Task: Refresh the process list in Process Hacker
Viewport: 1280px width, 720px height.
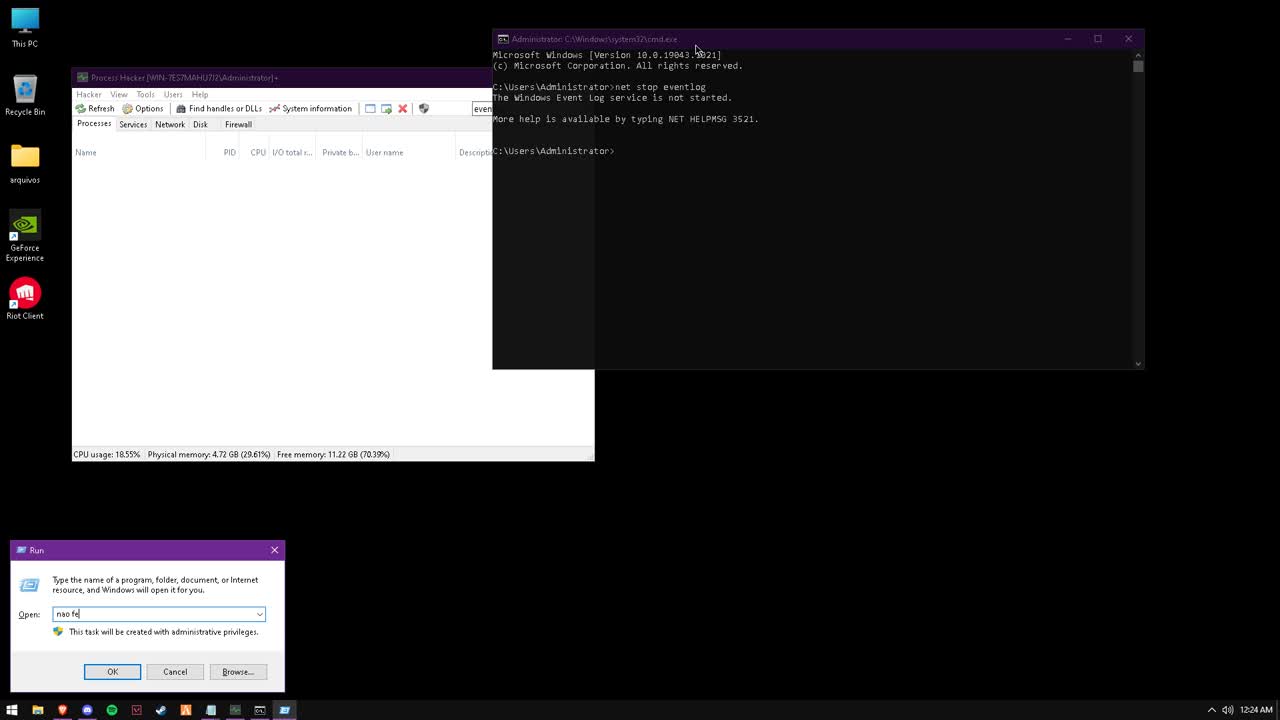Action: click(95, 108)
